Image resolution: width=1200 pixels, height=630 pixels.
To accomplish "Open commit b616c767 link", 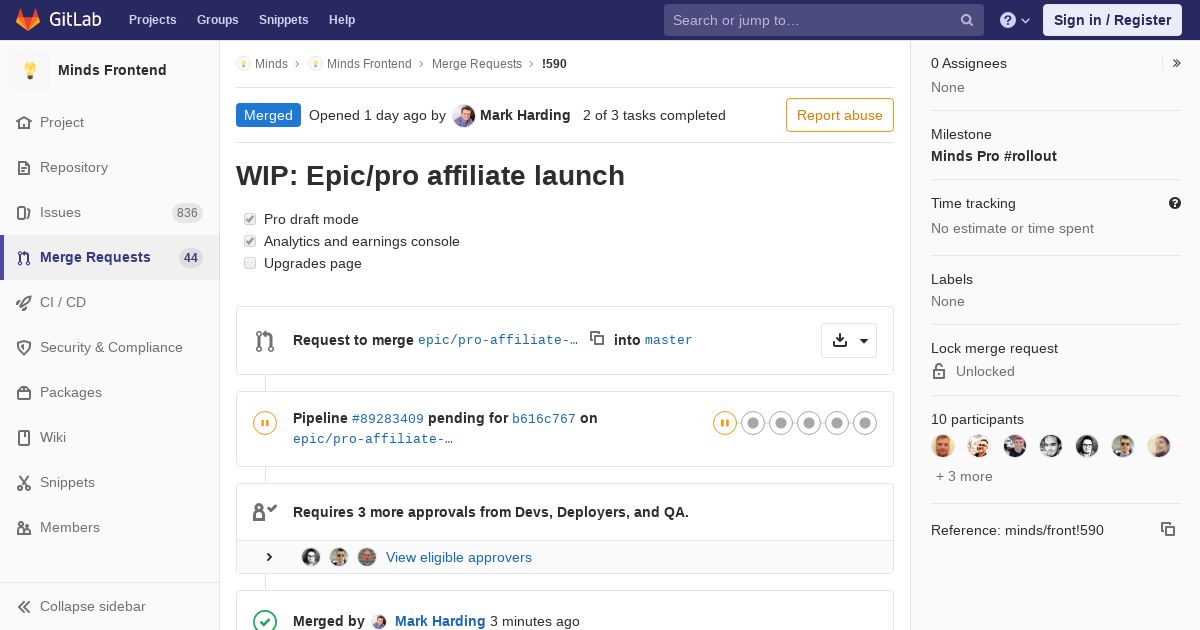I will [x=544, y=419].
